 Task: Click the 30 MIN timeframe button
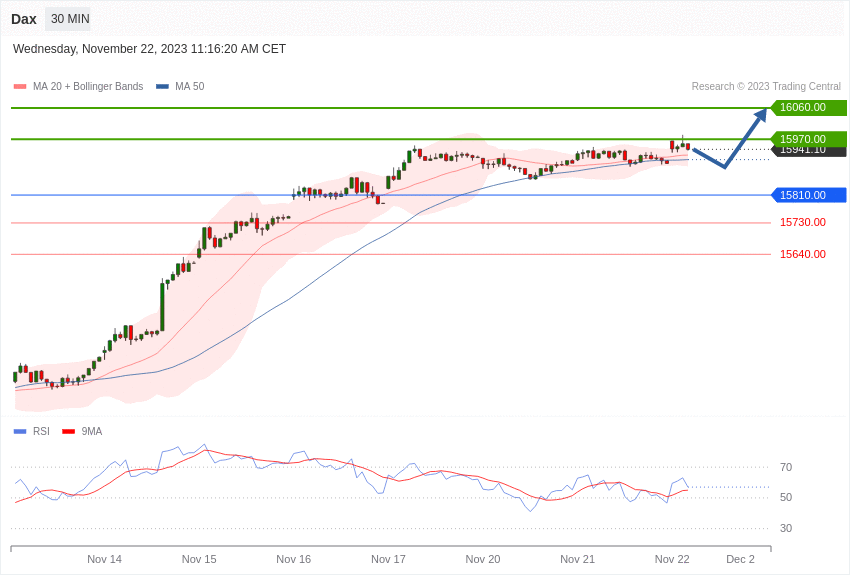(70, 19)
